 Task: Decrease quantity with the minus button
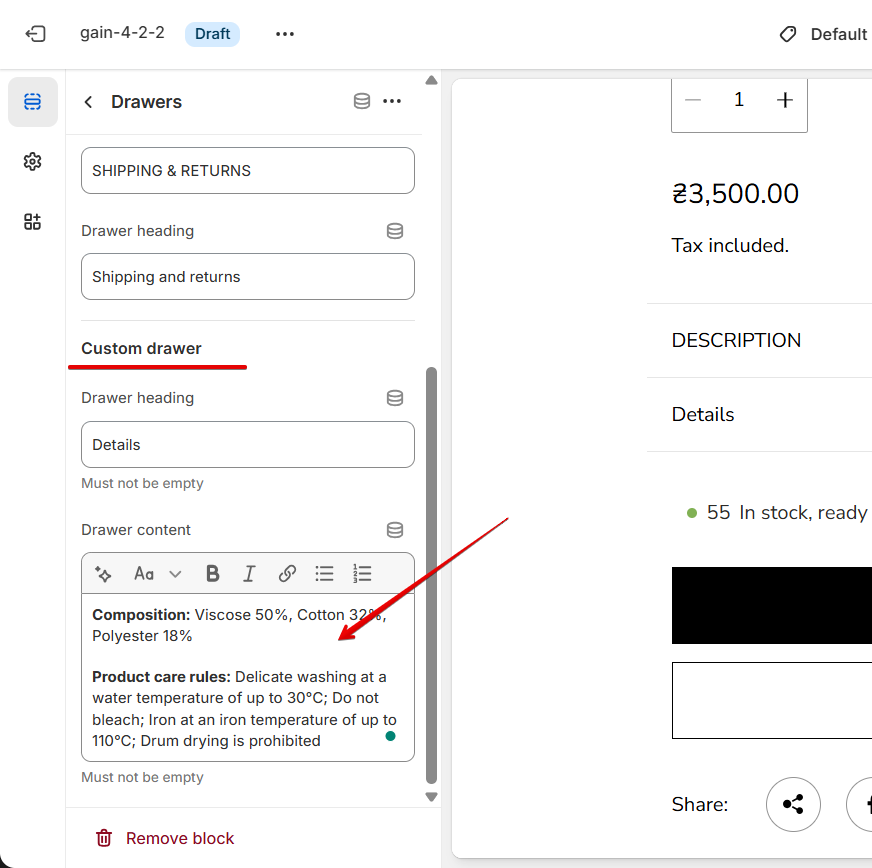693,100
